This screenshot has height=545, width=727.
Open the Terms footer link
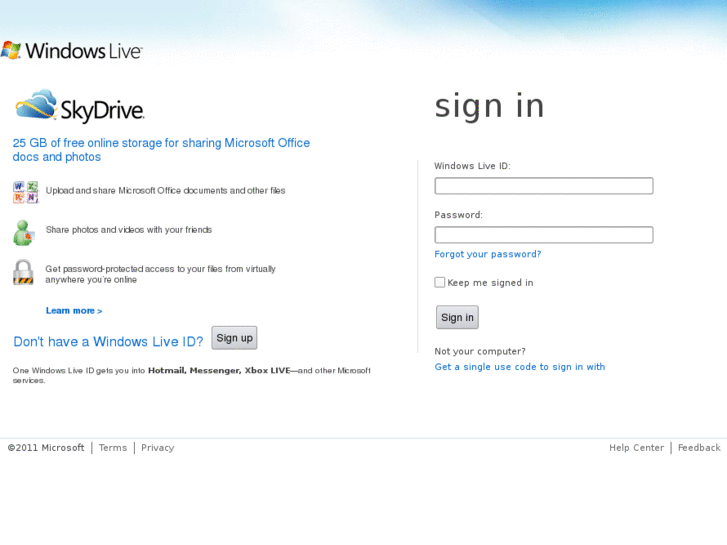pos(113,448)
